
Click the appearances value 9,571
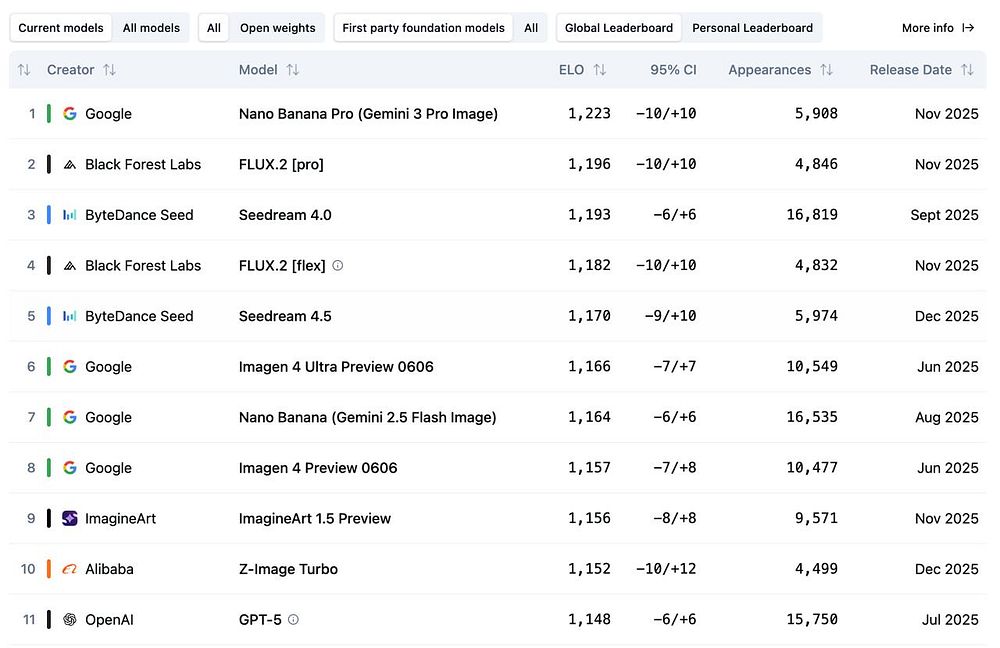816,518
